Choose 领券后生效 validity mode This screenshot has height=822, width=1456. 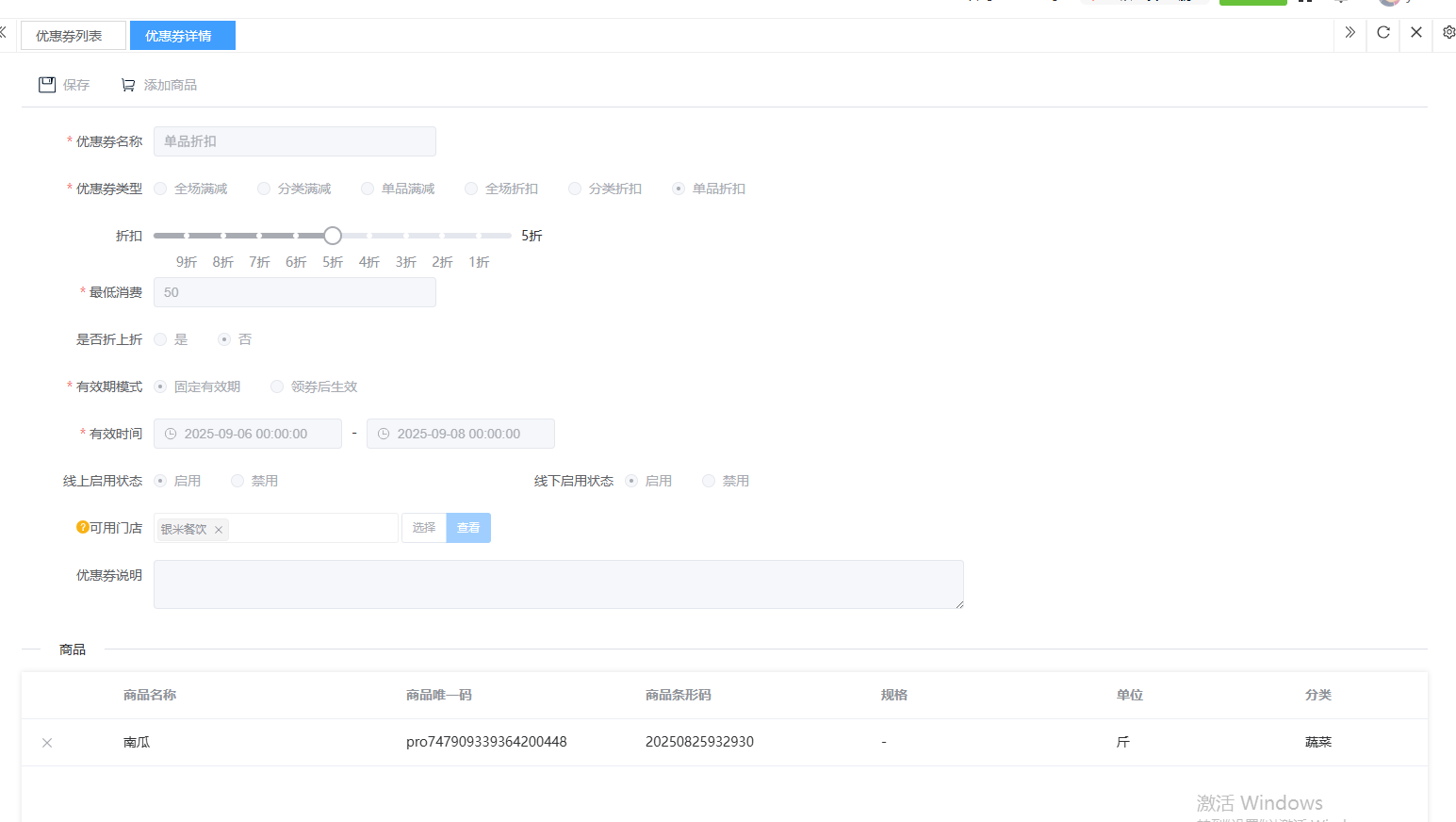(277, 386)
